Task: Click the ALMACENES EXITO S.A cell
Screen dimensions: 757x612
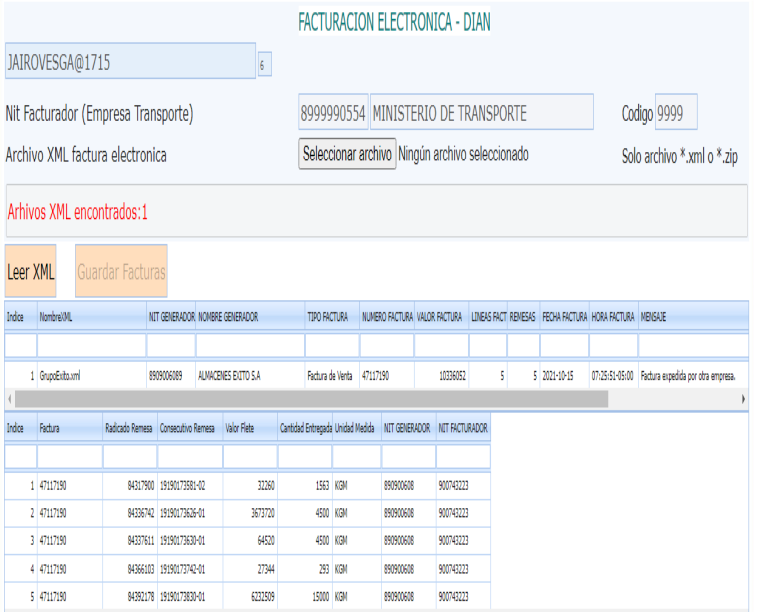Action: point(250,376)
